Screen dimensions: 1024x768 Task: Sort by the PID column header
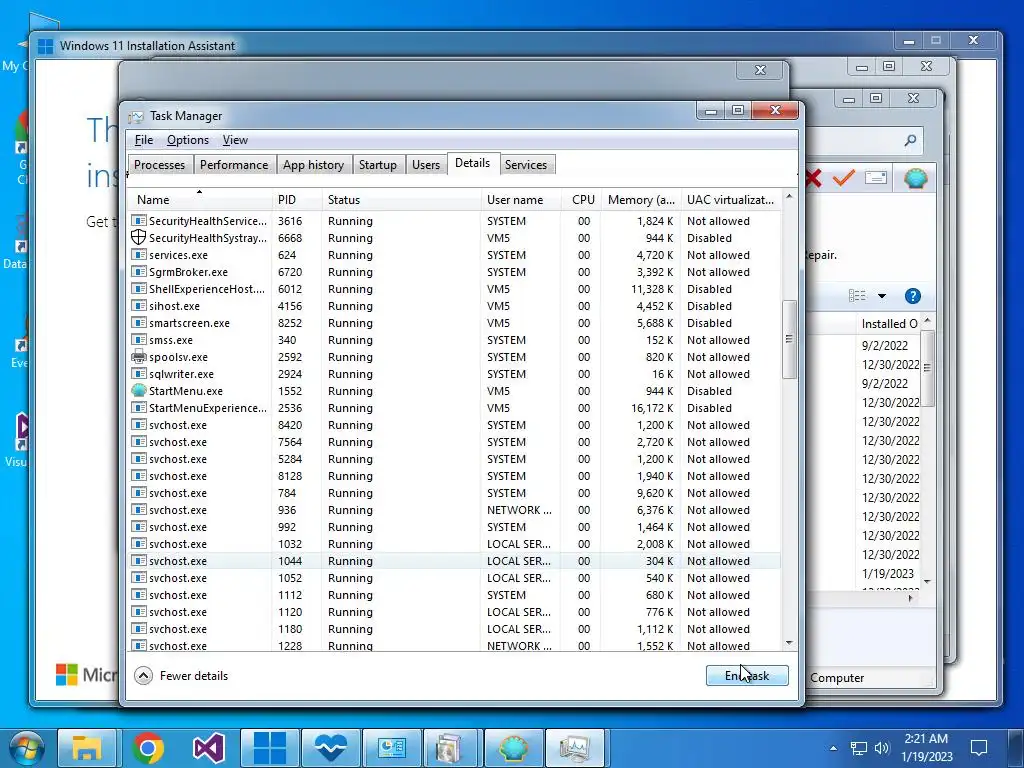pyautogui.click(x=296, y=199)
